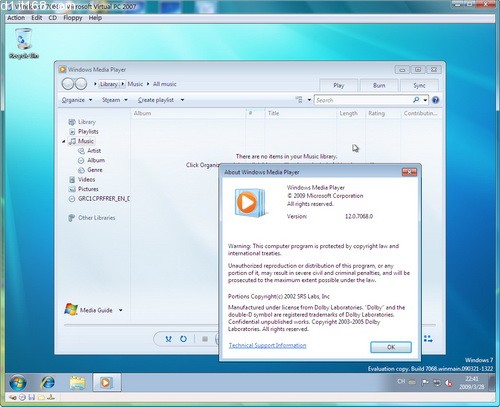Click the Action Center flag tray icon
Viewport: 500px width, 407px height.
pyautogui.click(x=425, y=382)
